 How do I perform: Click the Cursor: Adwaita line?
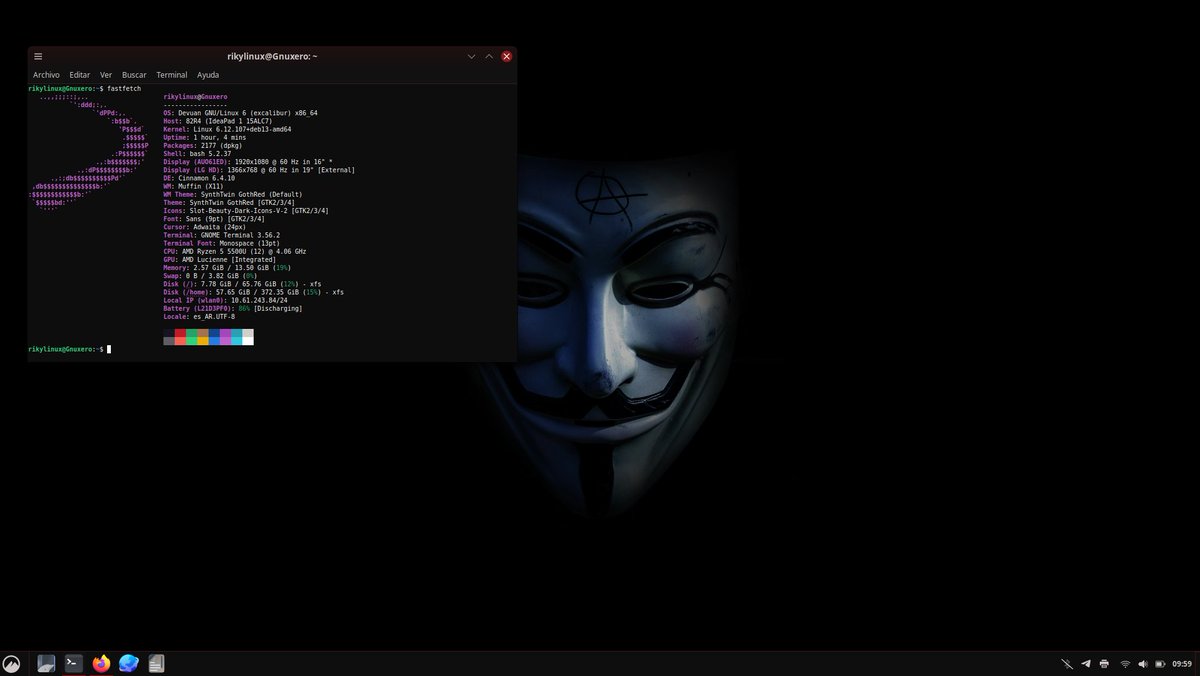204,226
